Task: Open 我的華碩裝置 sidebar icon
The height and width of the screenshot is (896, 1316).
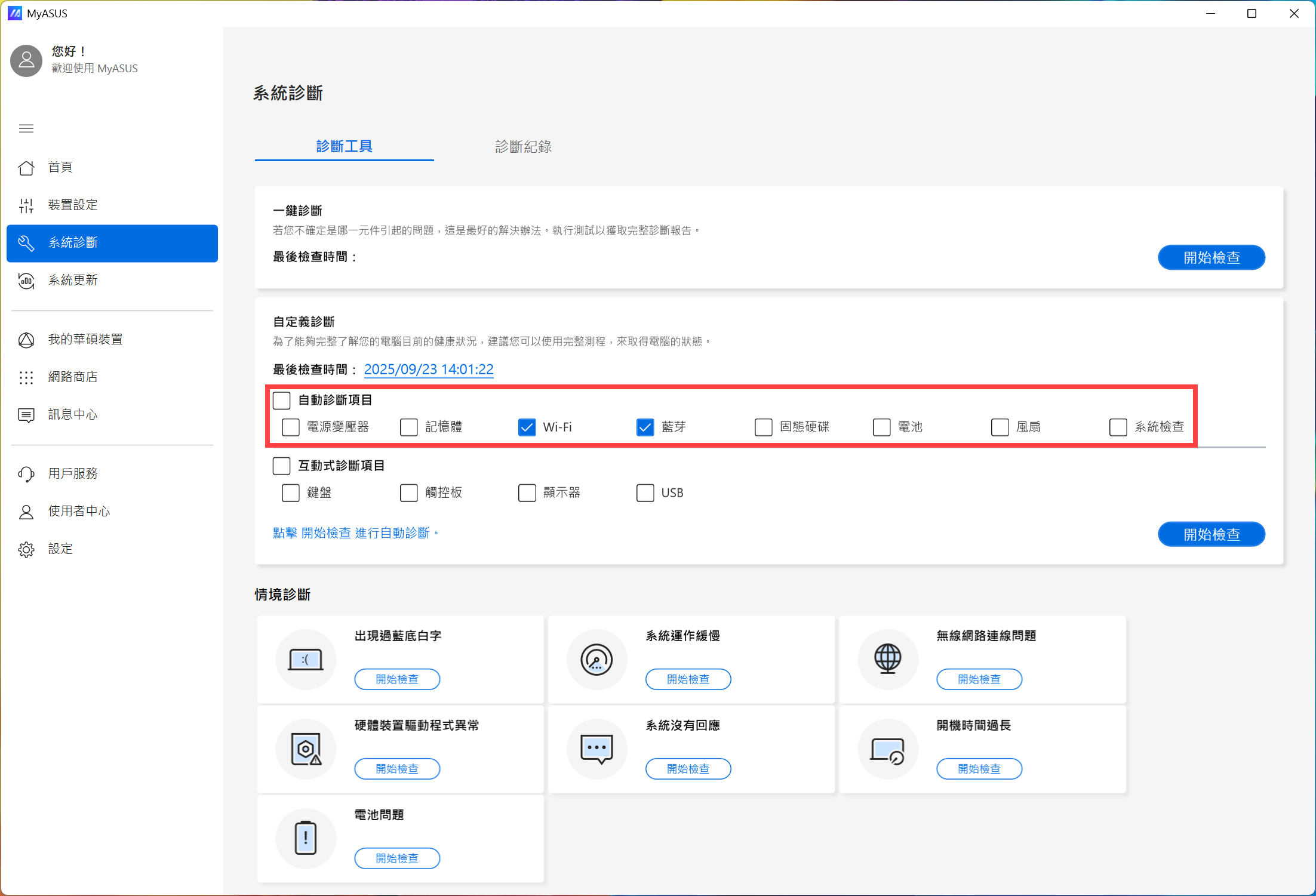Action: click(26, 340)
